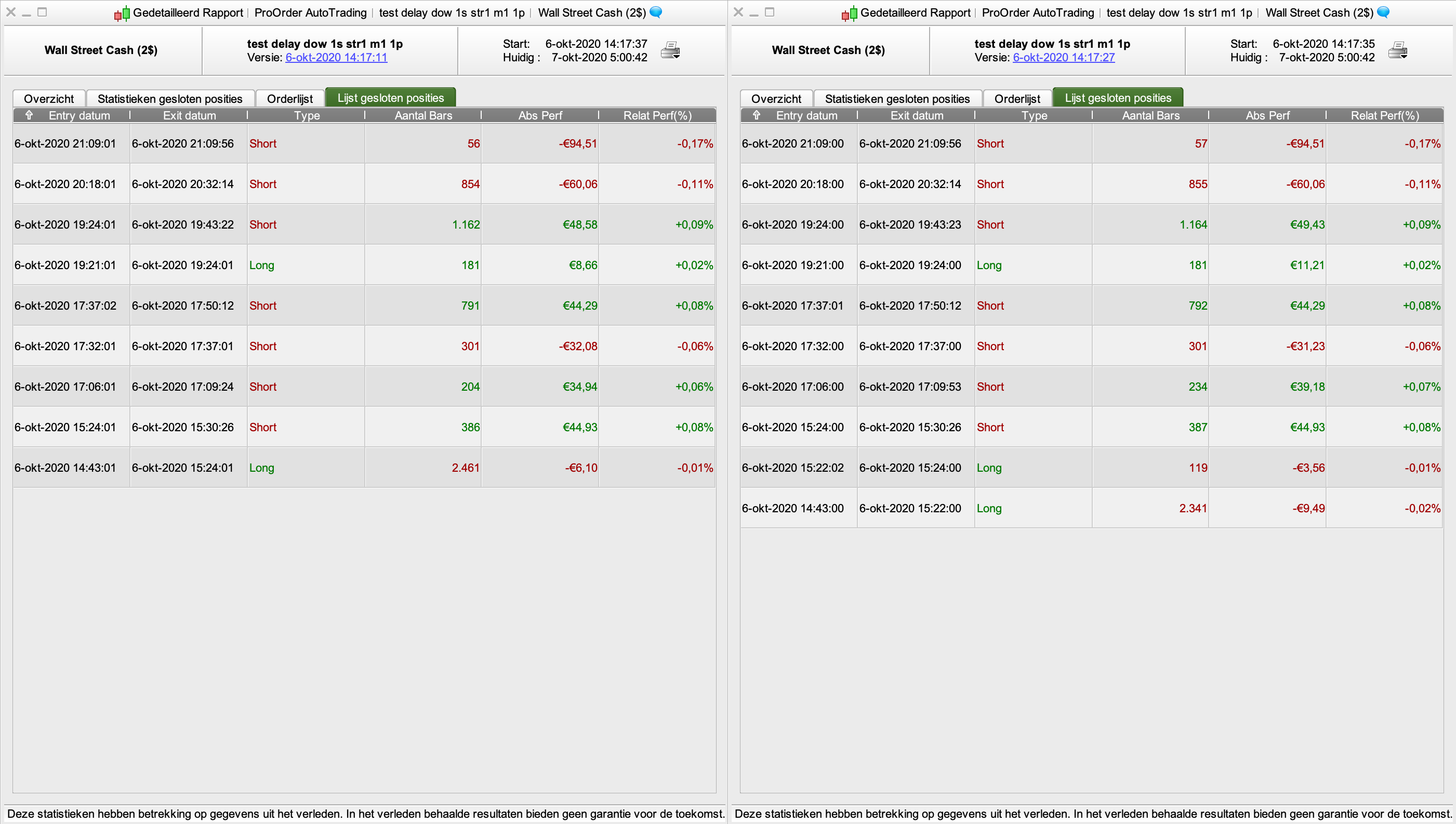This screenshot has width=1456, height=824.
Task: Open version link 6-okt-2020 14:17:27
Action: coord(1063,57)
